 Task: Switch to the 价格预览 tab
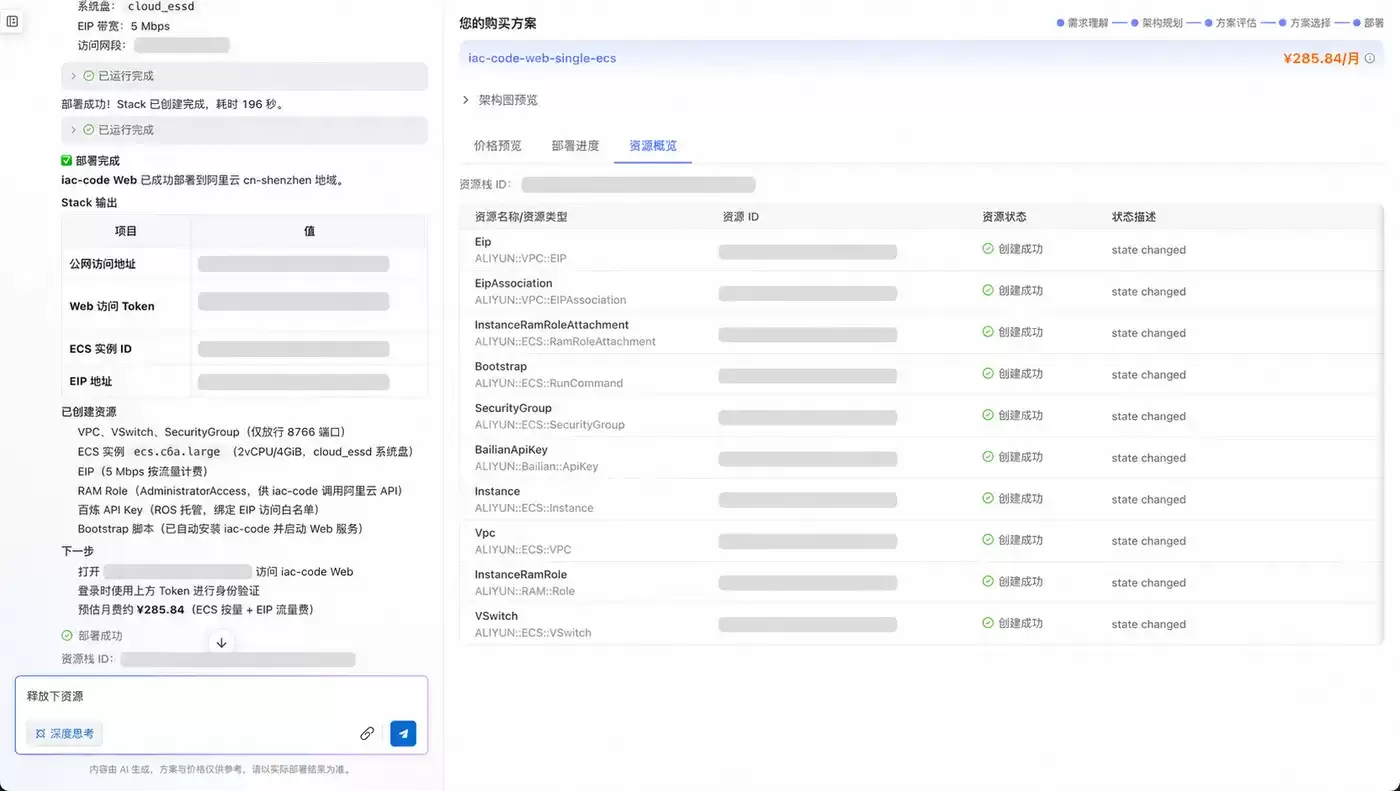tap(498, 146)
